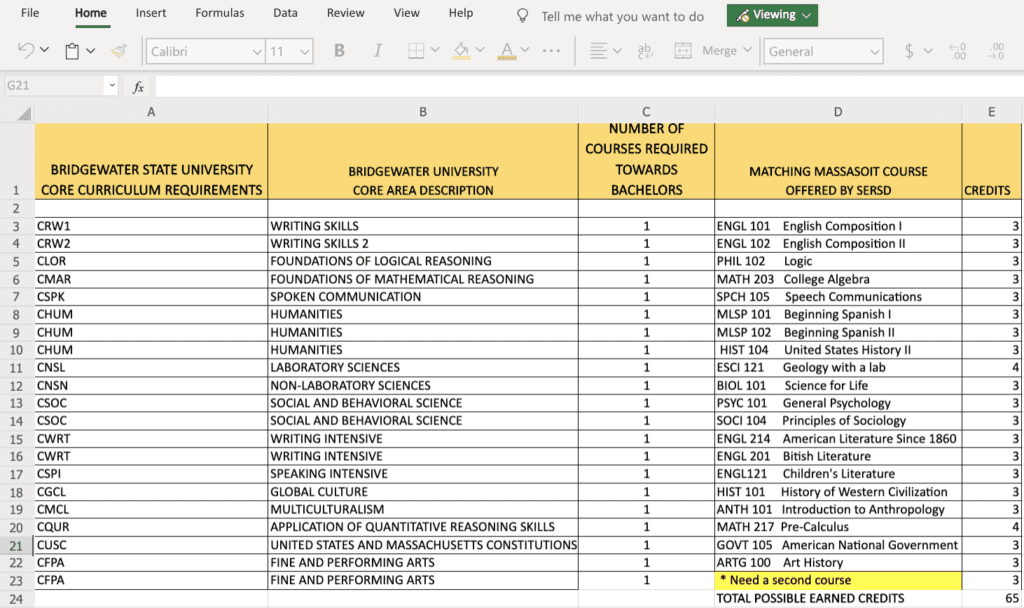Click the Borders grid icon
The image size is (1024, 608).
point(416,51)
